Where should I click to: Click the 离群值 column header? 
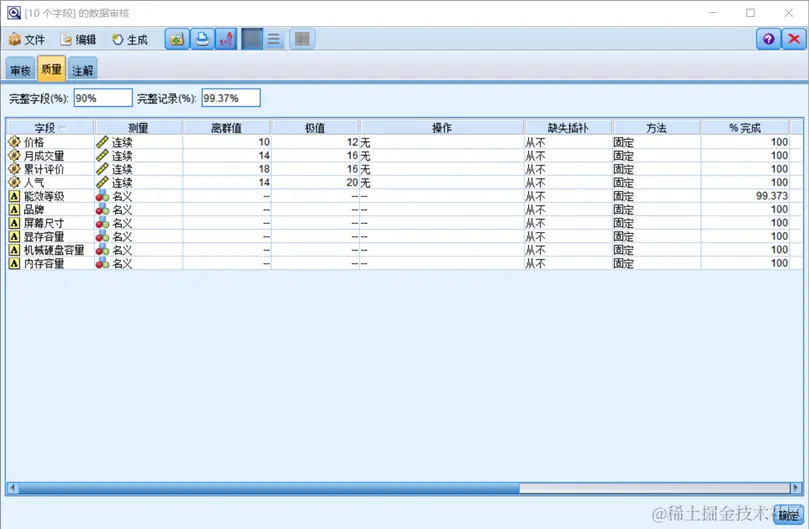tap(226, 127)
